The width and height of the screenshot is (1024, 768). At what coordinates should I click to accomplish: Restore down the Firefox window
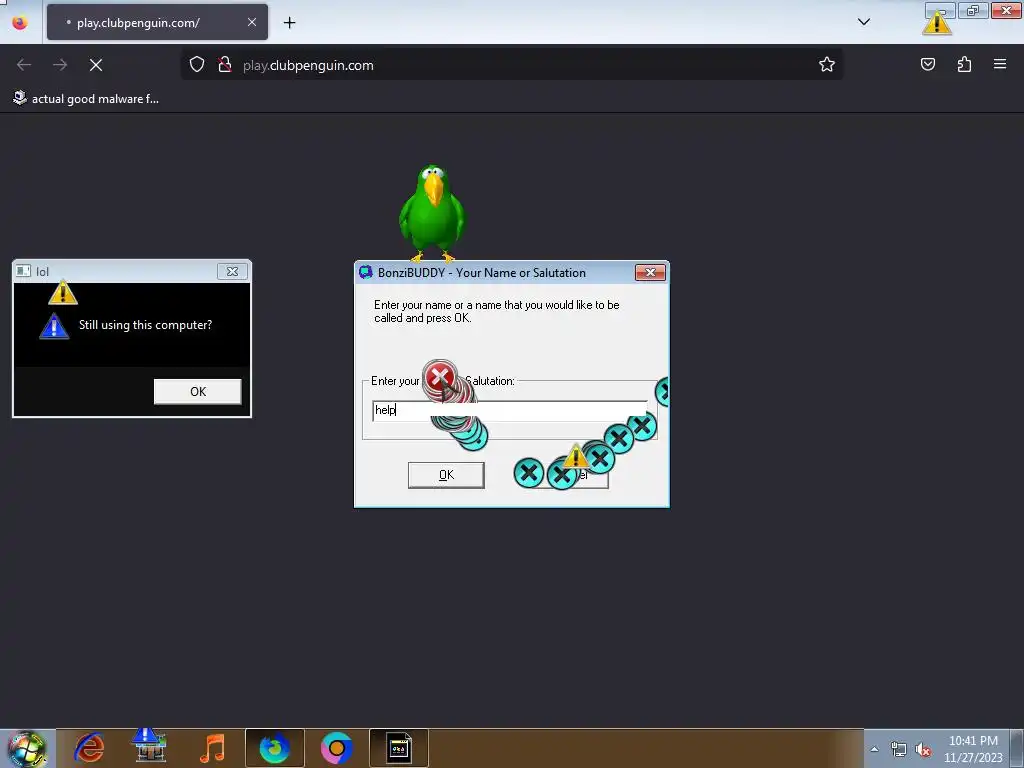(973, 10)
